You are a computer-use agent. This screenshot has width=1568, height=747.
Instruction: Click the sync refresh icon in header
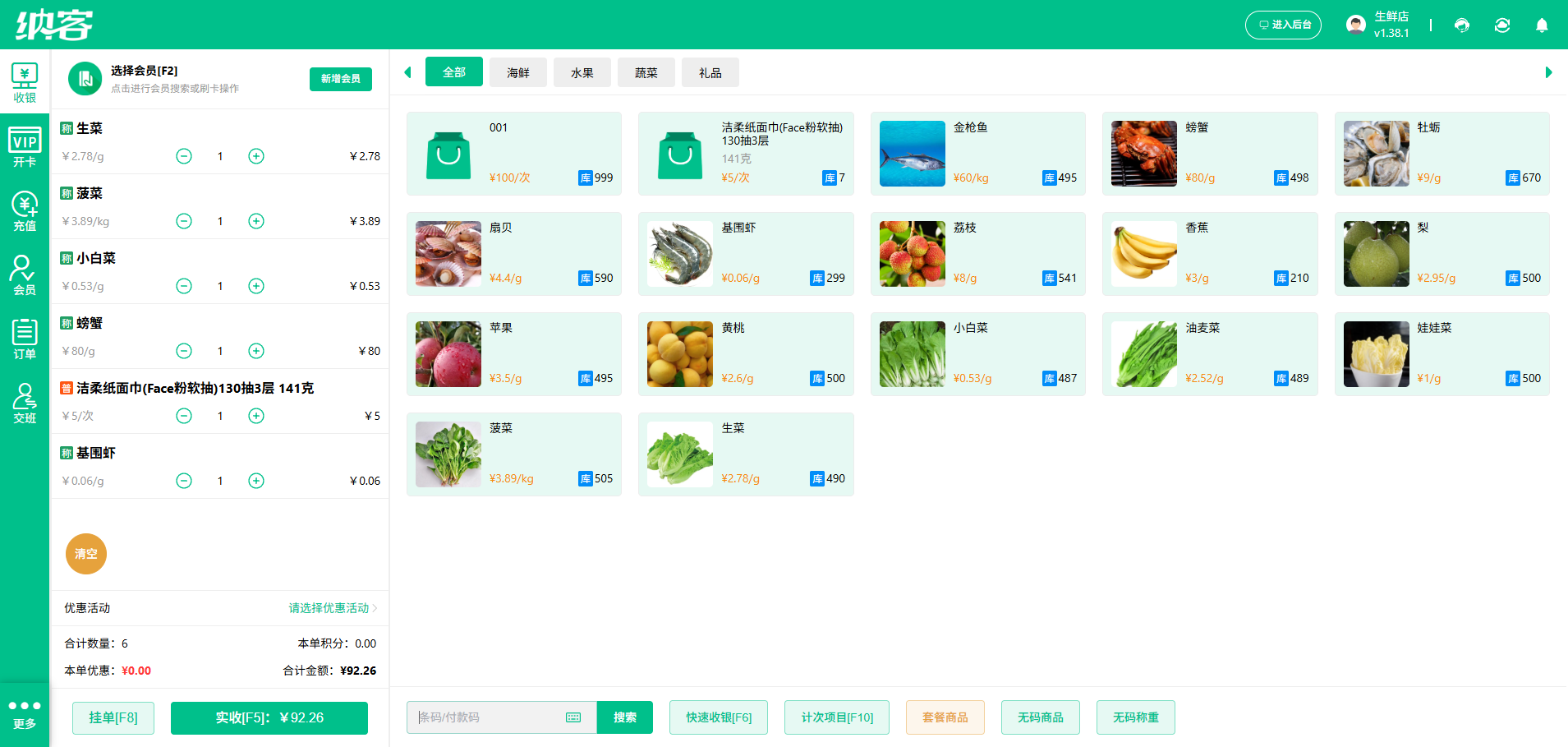pos(1502,25)
